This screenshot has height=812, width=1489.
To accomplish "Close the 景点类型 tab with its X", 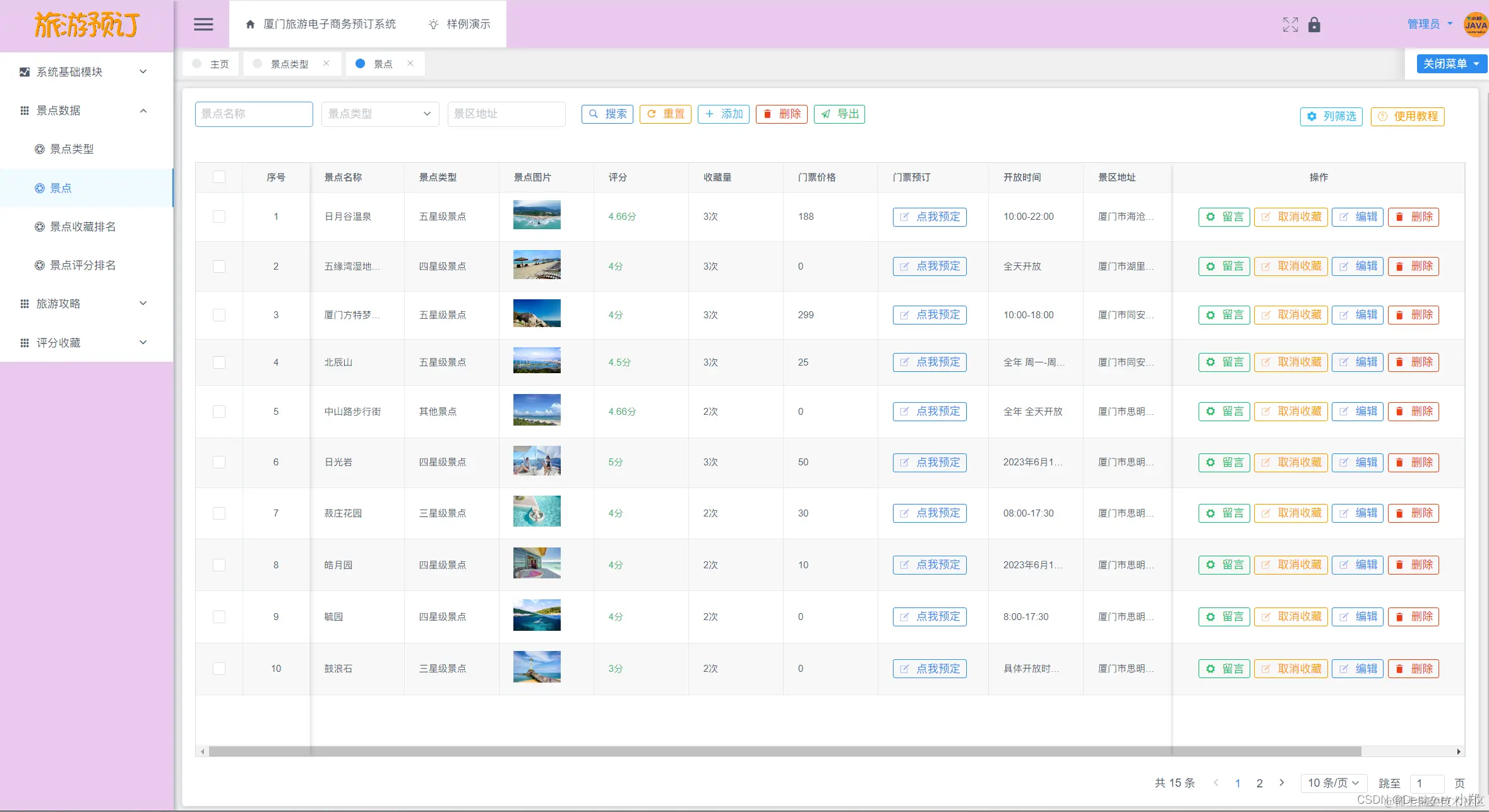I will coord(326,63).
